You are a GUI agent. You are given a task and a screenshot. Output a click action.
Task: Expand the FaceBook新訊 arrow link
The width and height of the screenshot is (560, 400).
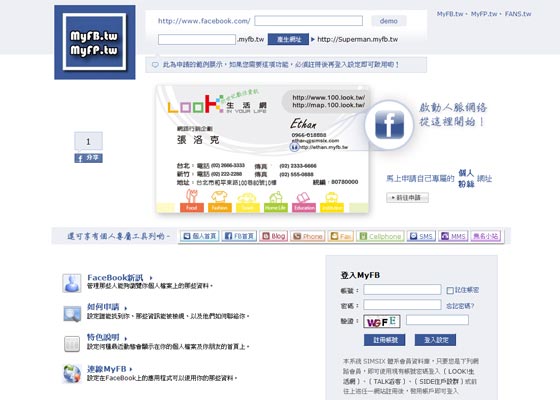[151, 278]
